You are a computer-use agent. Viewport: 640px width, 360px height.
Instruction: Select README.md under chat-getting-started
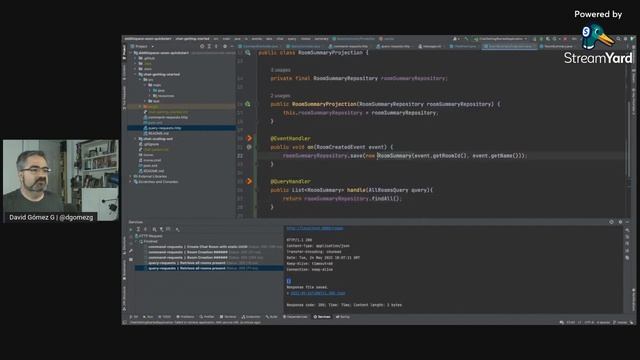156,133
